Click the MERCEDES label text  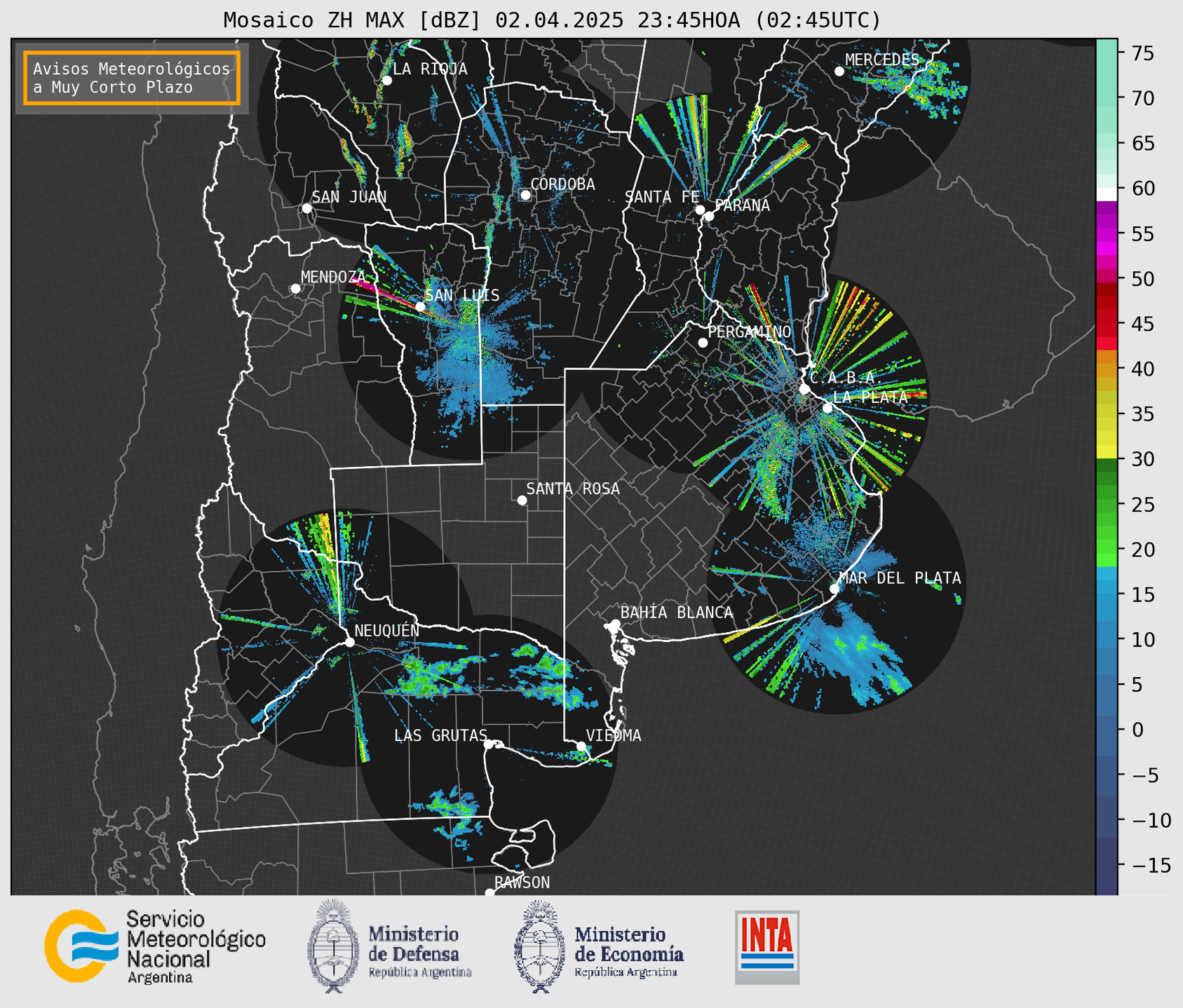point(882,60)
